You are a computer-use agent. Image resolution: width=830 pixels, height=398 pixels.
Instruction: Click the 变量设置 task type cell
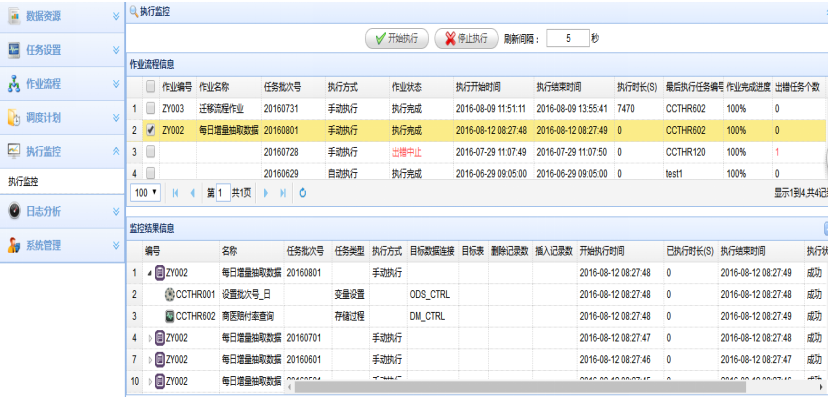click(349, 294)
